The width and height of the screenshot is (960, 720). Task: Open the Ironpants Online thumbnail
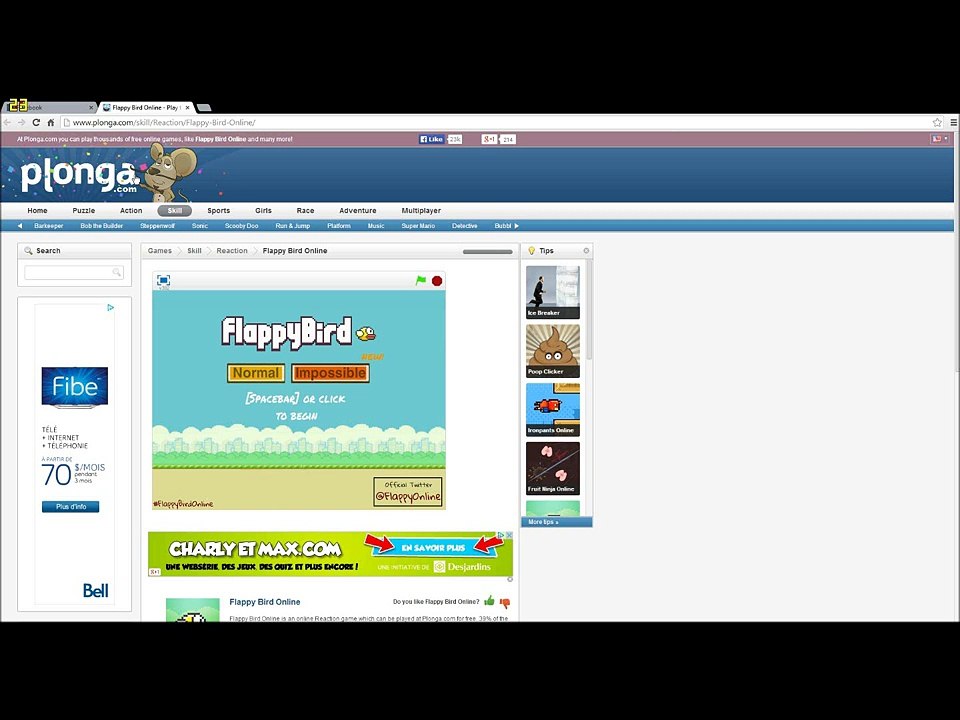[553, 410]
